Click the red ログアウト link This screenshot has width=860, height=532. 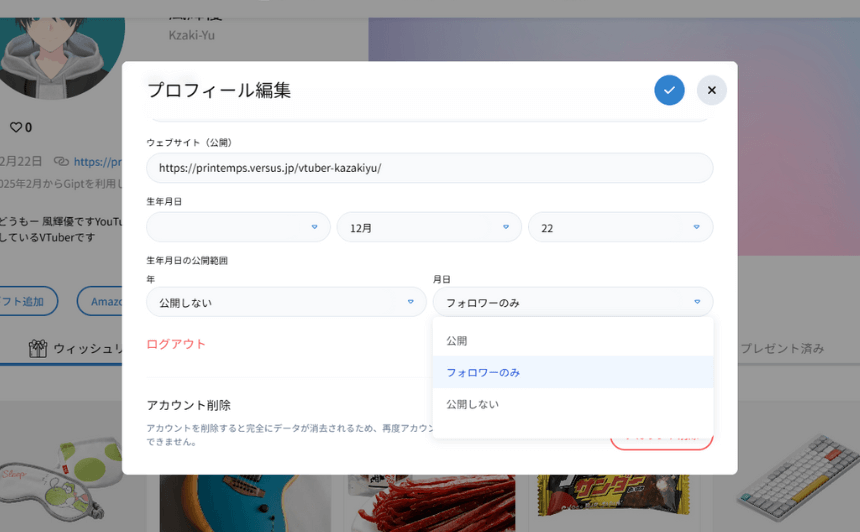[176, 344]
